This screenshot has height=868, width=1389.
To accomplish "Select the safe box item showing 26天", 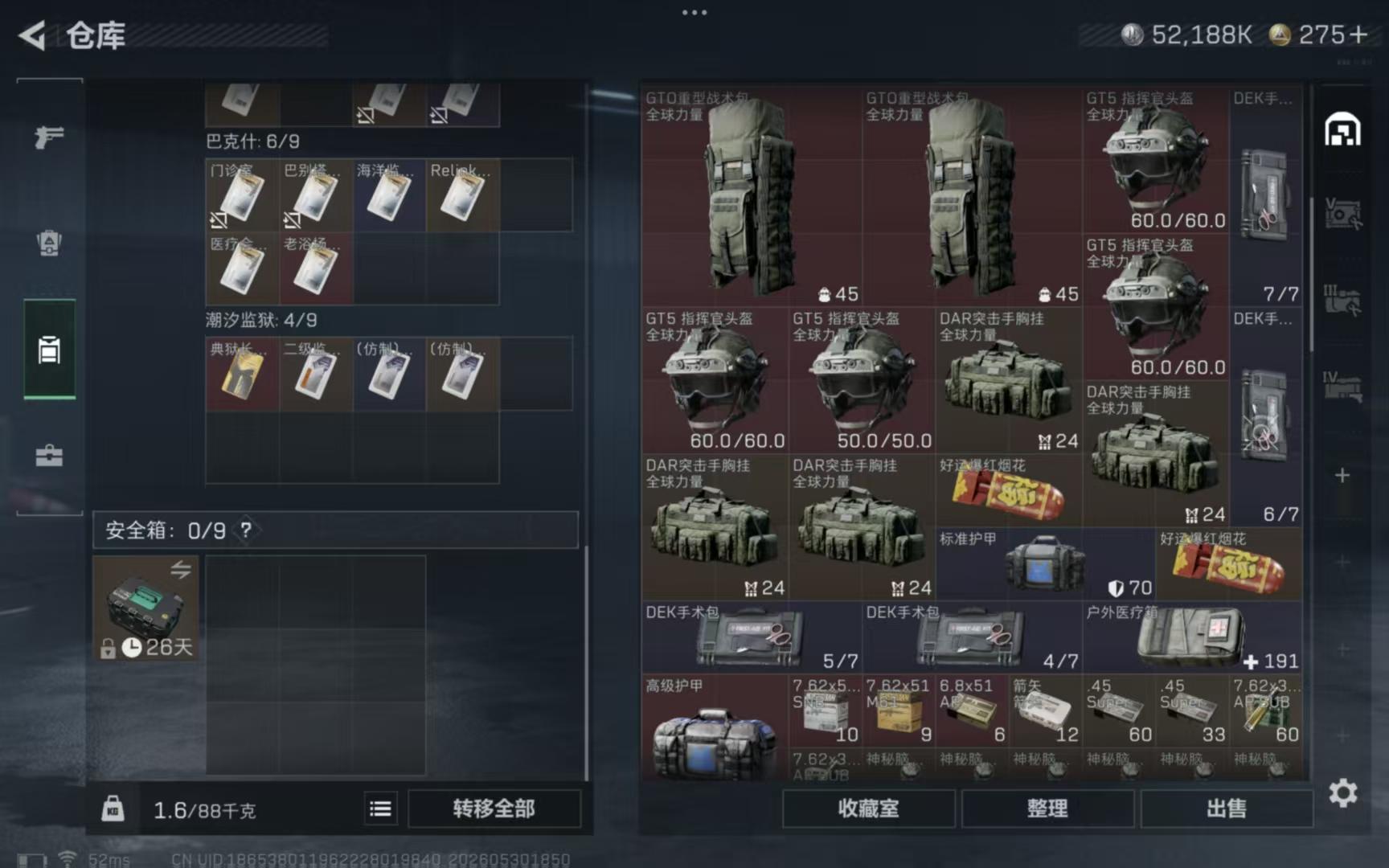I will (x=145, y=608).
